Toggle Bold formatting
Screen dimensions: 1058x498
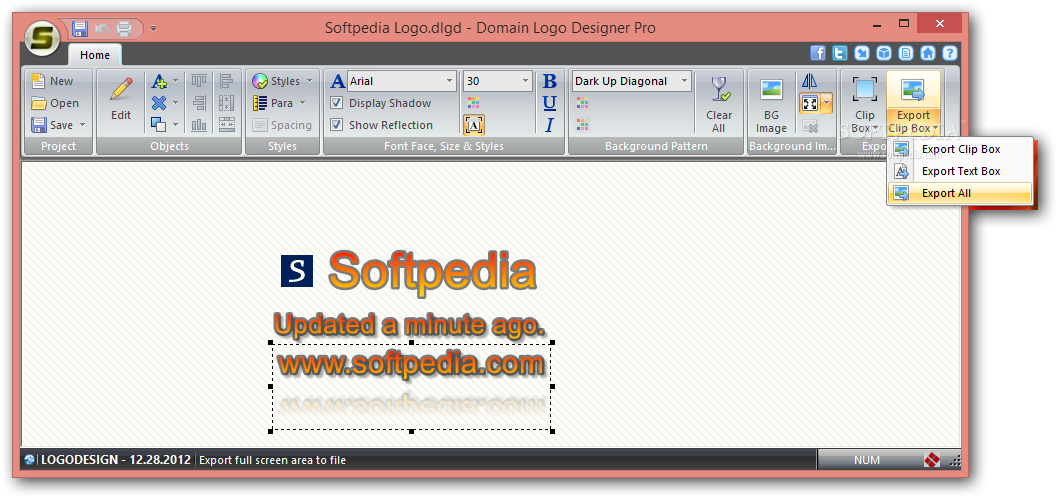point(550,82)
